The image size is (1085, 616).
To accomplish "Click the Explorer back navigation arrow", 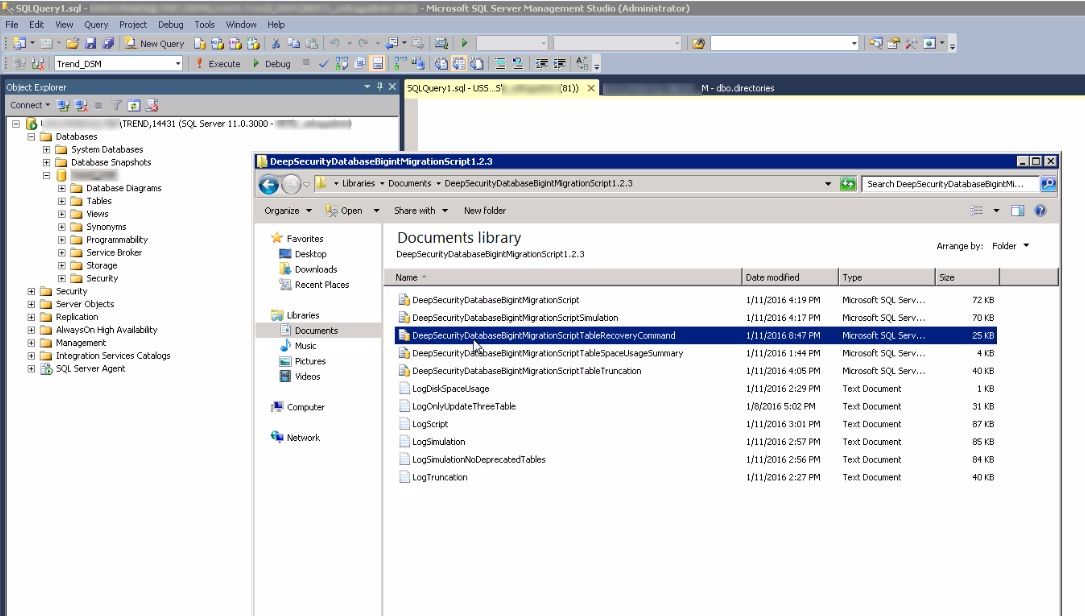I will click(x=268, y=184).
